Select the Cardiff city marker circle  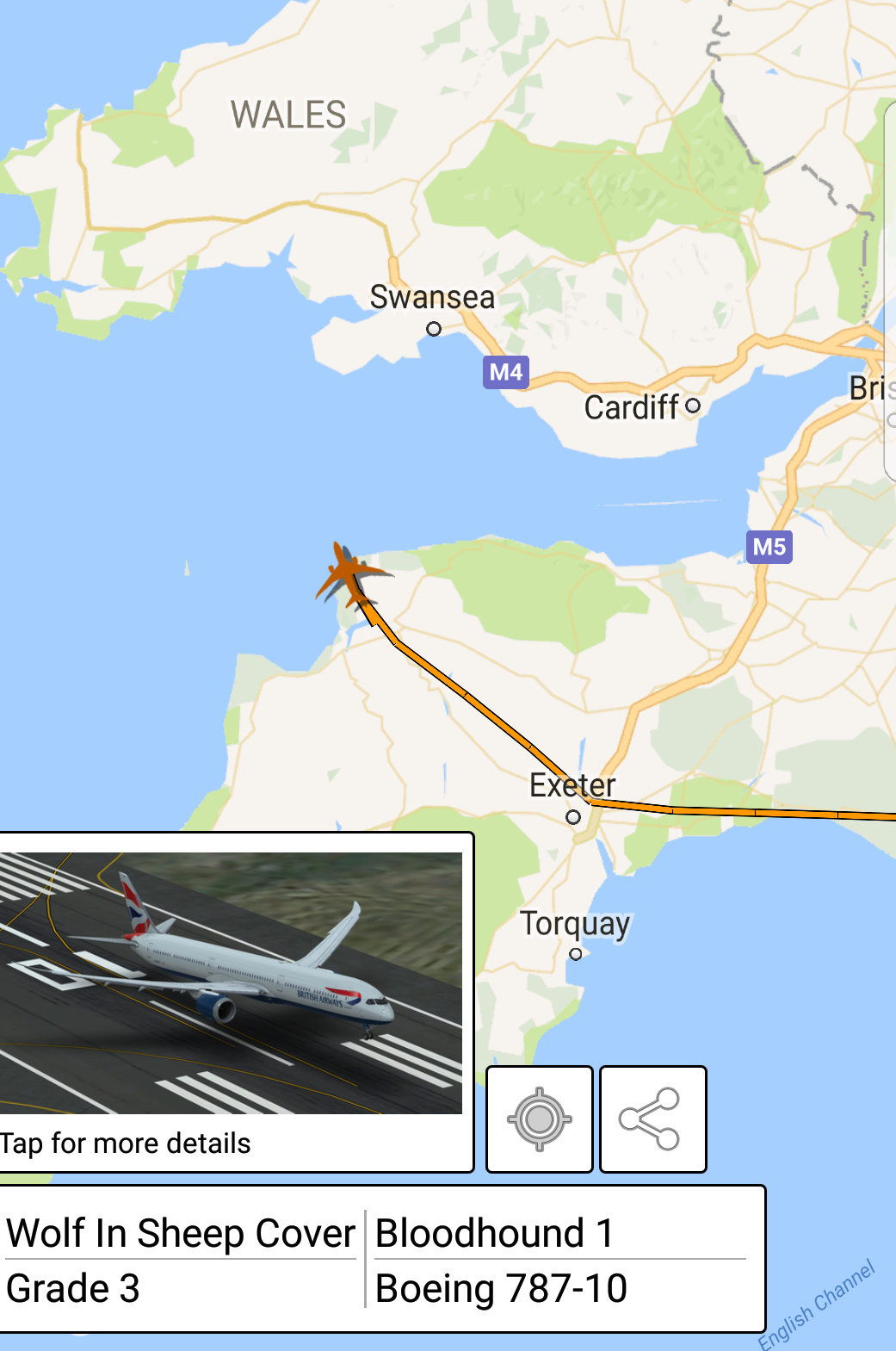coord(693,405)
